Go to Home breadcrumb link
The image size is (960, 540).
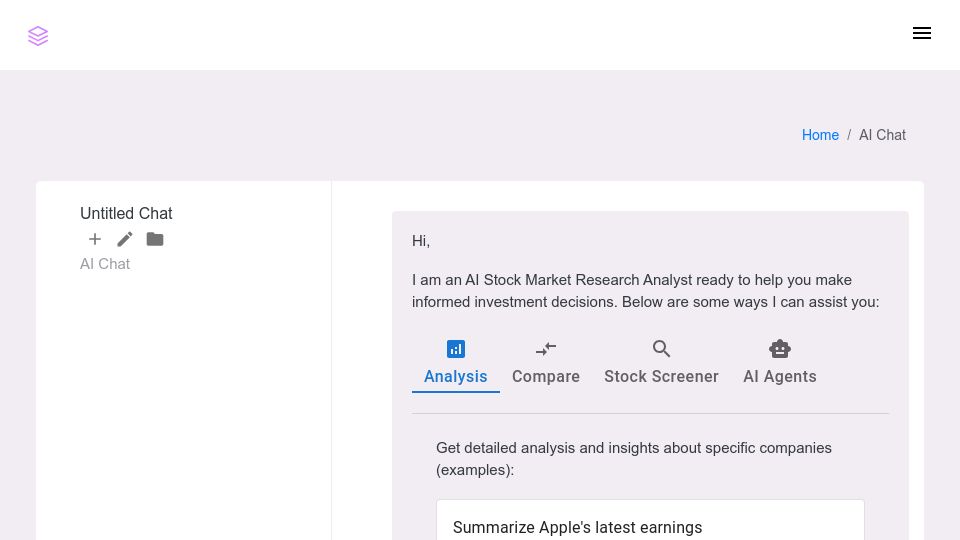(x=820, y=135)
